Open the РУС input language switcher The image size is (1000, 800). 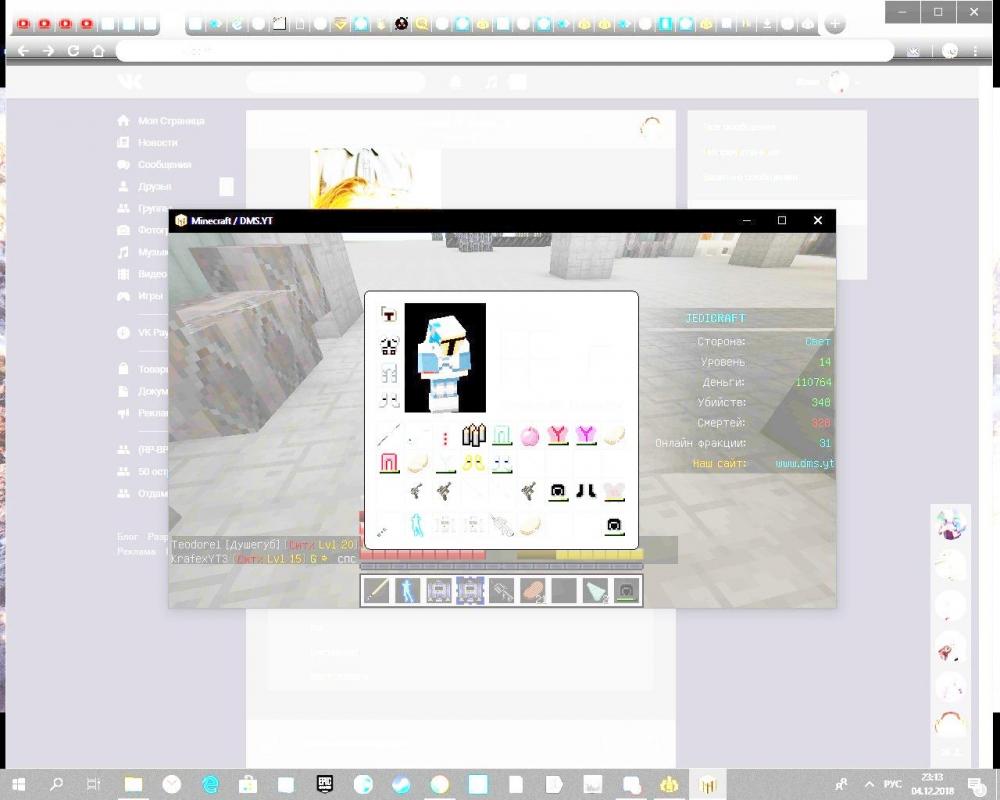click(x=894, y=784)
